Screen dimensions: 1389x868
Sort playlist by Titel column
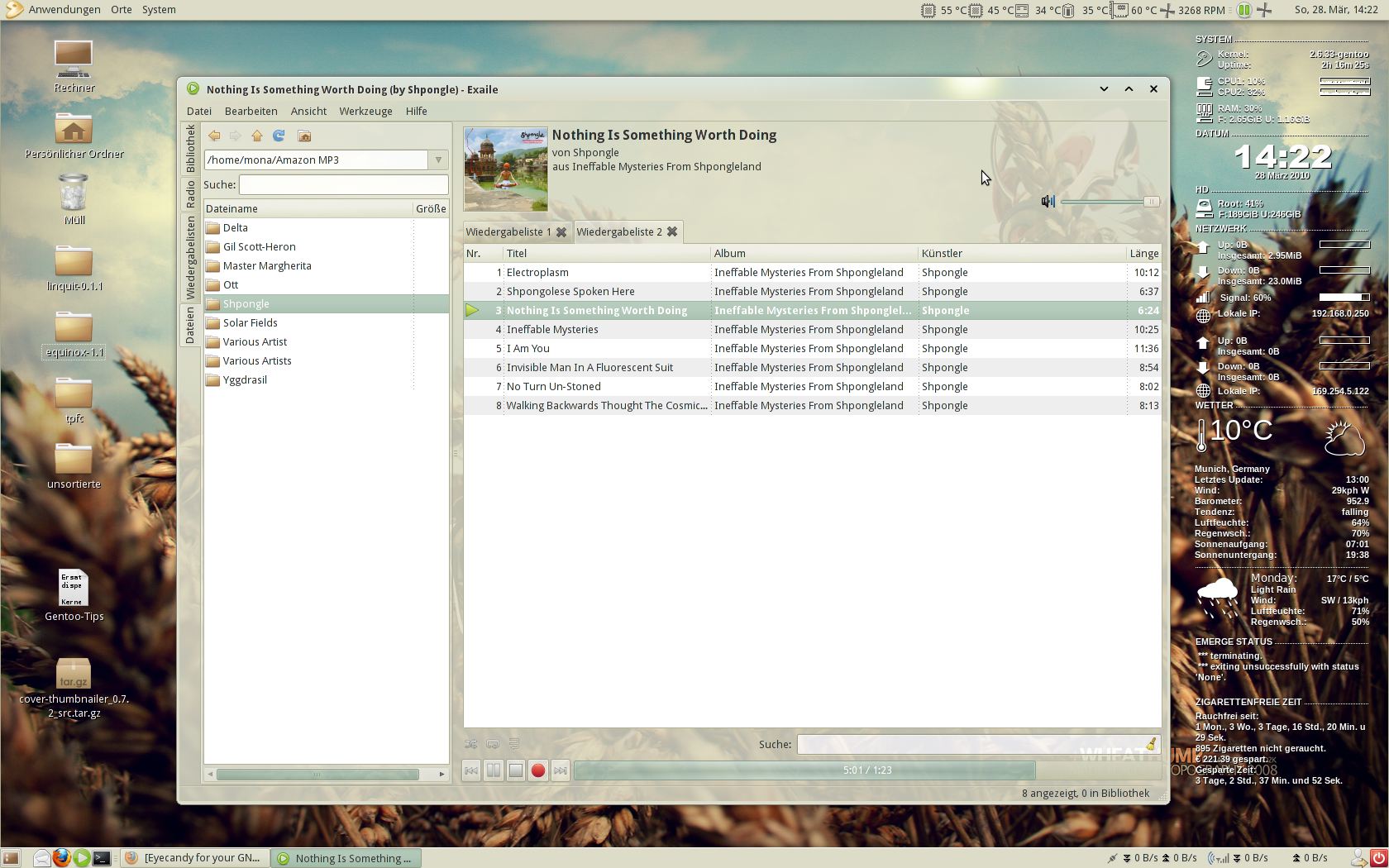point(607,254)
